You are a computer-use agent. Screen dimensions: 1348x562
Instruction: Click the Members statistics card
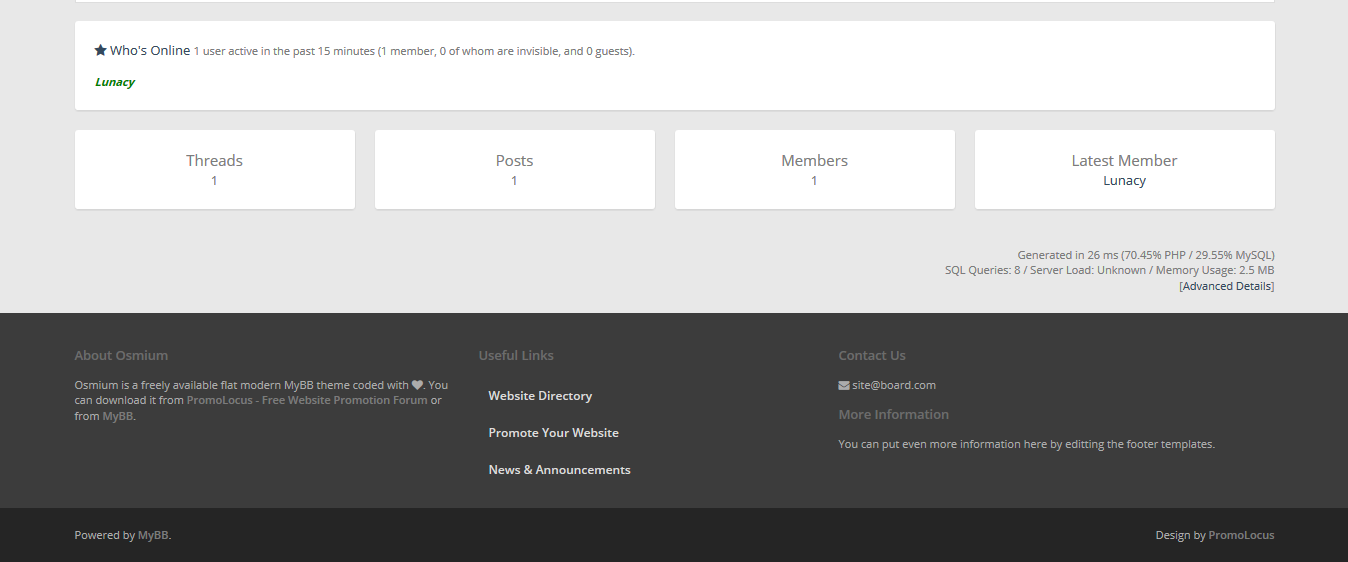[814, 169]
